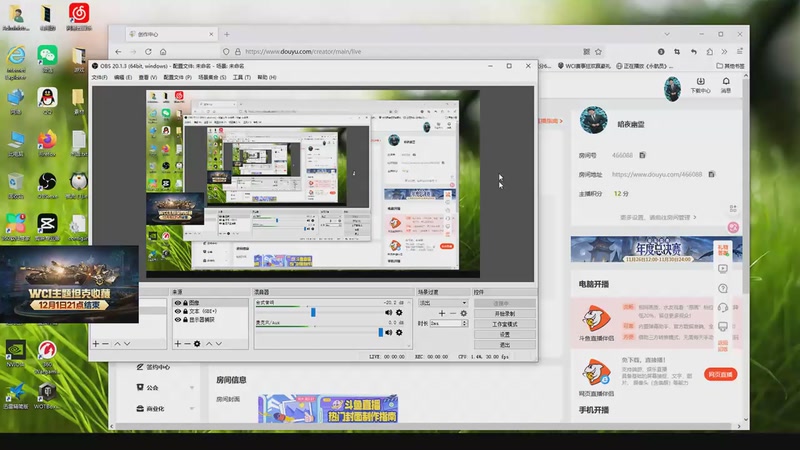Open Internet Explorer desktop icon
Screen dimensions: 800x450
tap(16, 57)
